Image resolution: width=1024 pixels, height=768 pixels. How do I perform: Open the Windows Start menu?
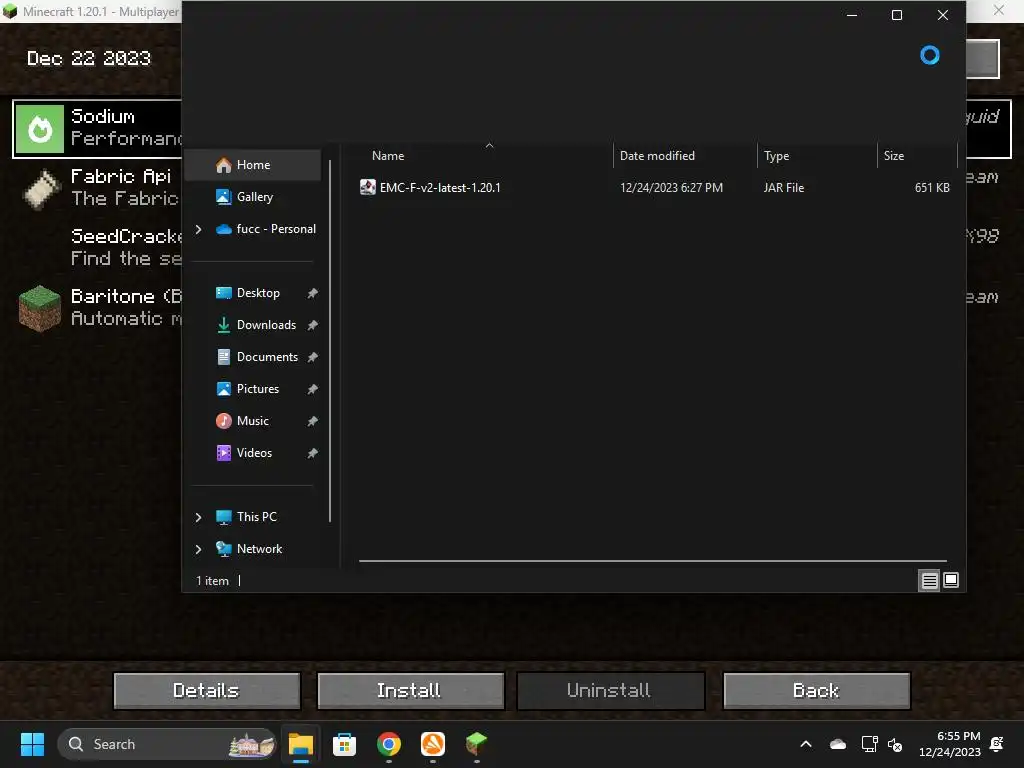point(32,744)
